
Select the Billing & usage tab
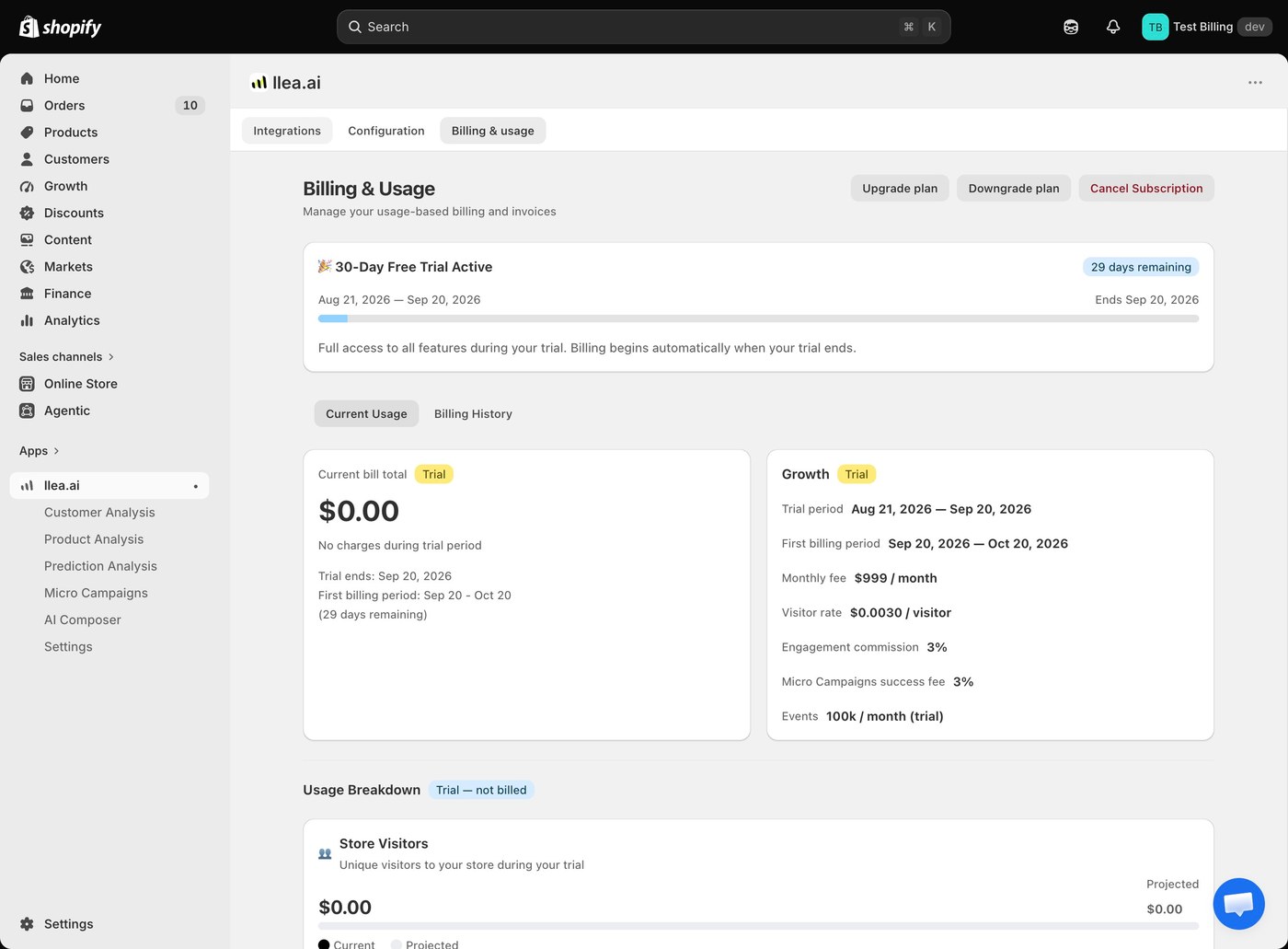tap(493, 131)
